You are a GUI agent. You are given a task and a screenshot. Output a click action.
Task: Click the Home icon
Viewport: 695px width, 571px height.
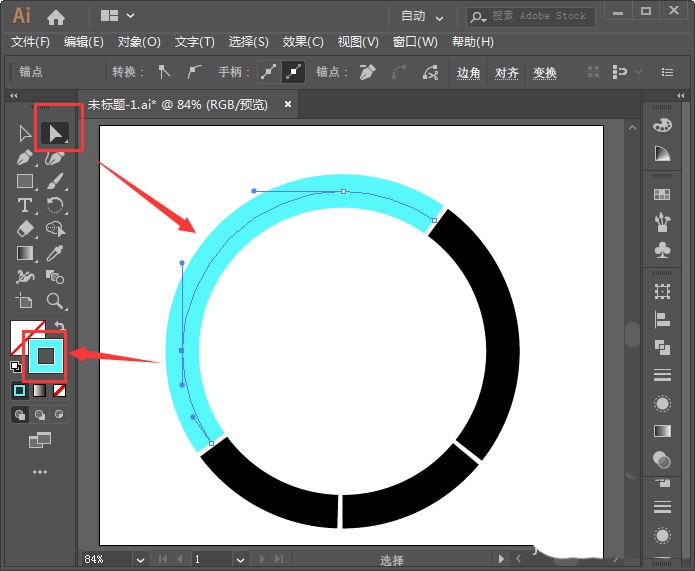[x=56, y=16]
